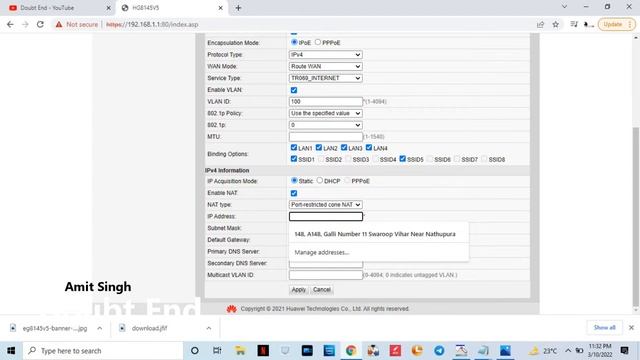Select the IPoE encapsulation mode
This screenshot has width=640, height=360.
[294, 42]
